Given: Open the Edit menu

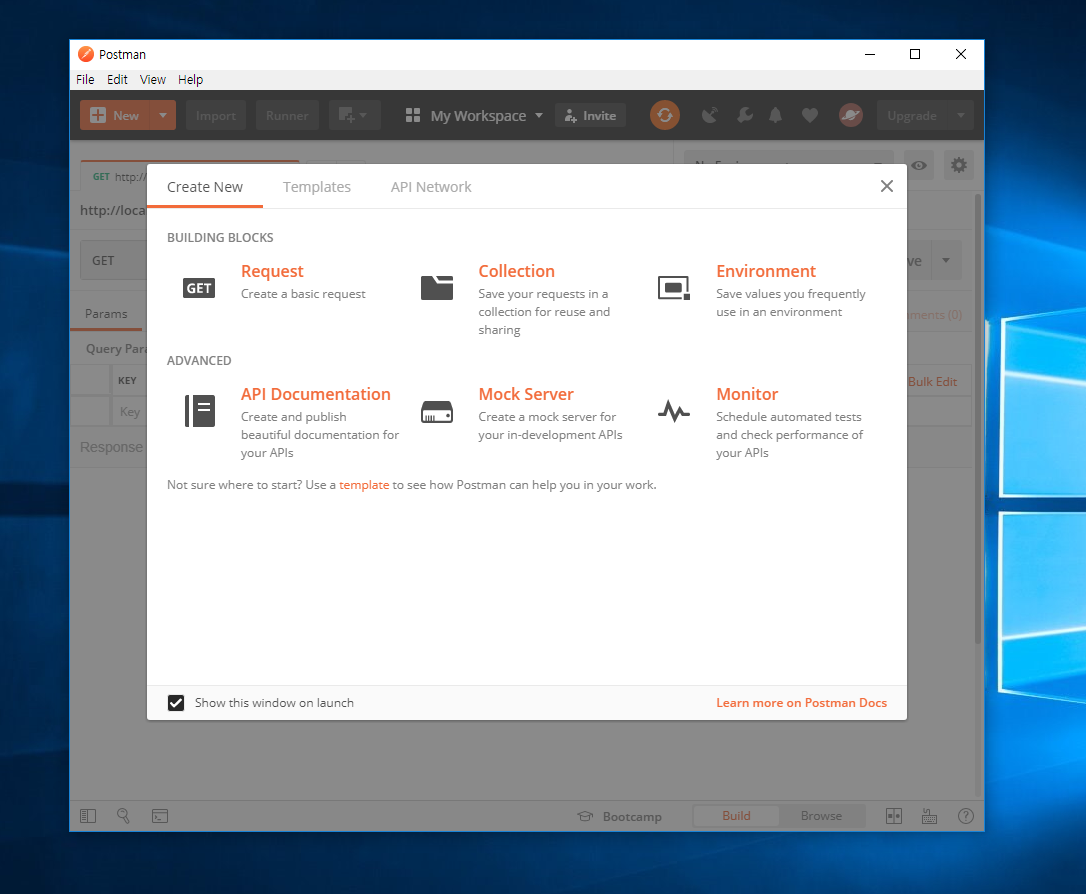Looking at the screenshot, I should pyautogui.click(x=117, y=80).
